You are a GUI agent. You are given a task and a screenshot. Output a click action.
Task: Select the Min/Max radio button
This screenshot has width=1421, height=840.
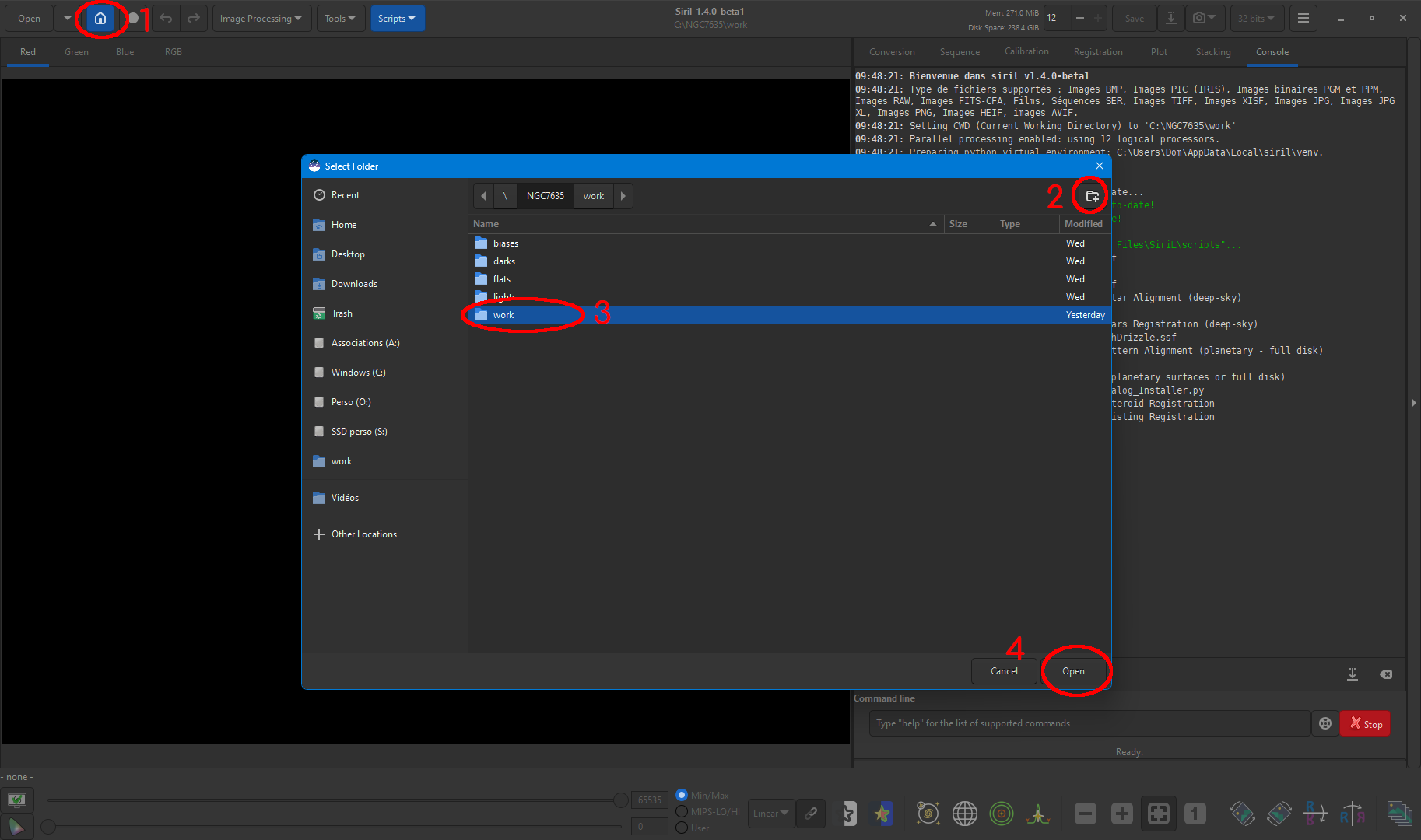click(x=682, y=795)
